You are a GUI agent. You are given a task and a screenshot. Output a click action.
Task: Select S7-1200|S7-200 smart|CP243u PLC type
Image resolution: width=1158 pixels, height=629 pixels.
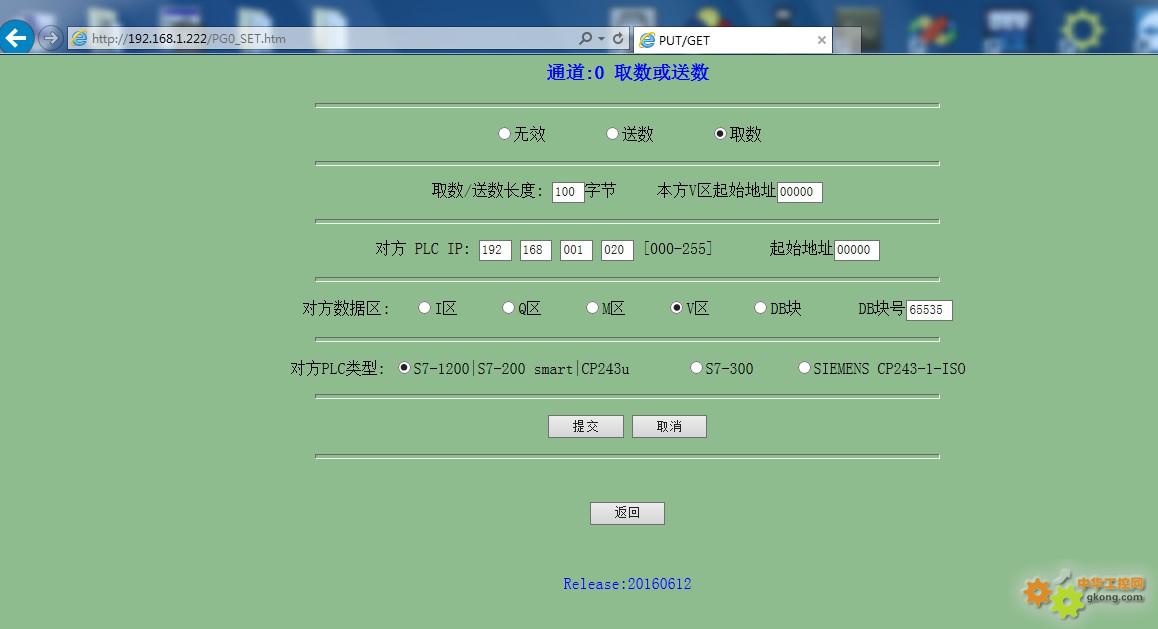(x=405, y=368)
